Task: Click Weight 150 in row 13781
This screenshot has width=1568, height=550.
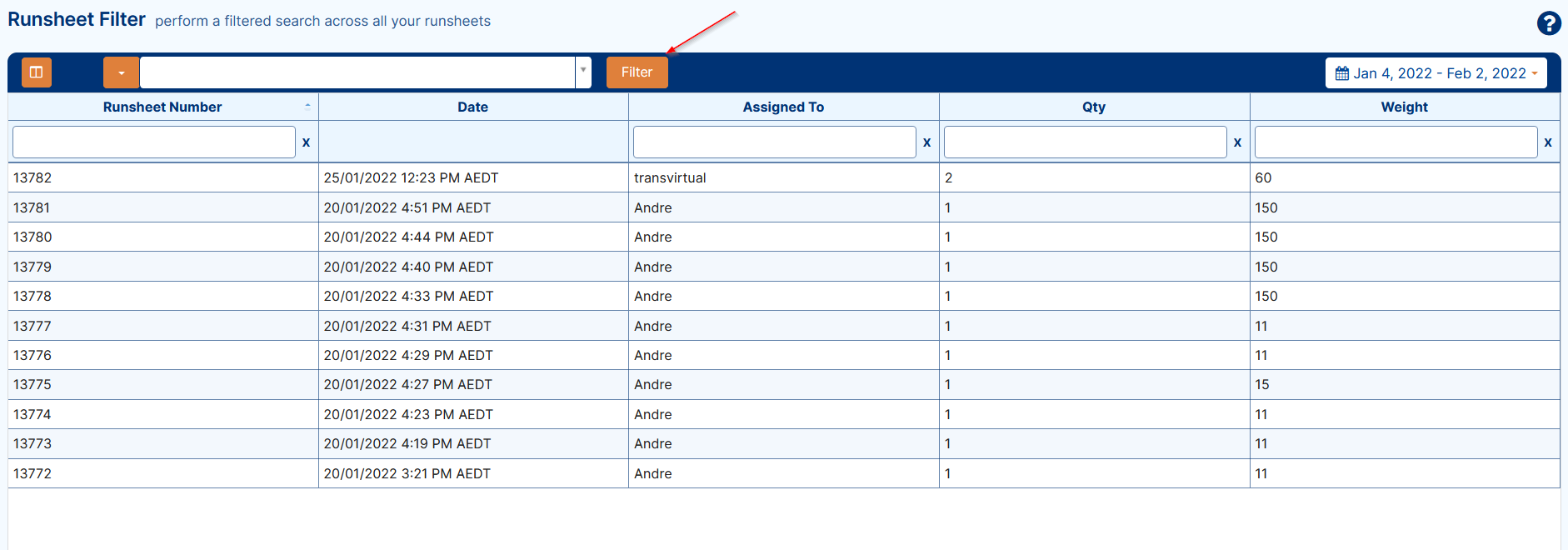Action: click(x=1266, y=207)
